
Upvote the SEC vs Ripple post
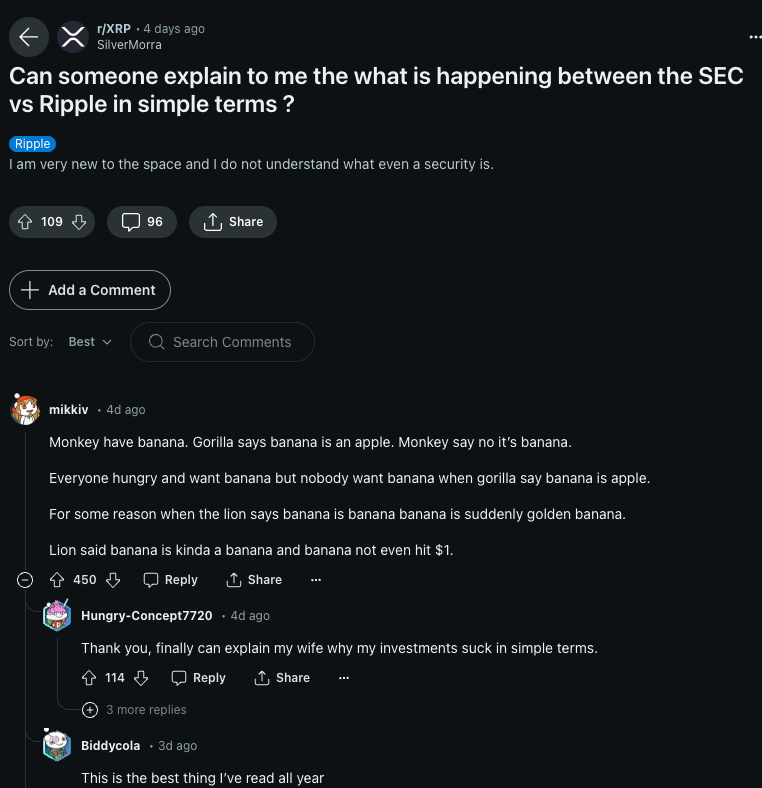point(26,222)
